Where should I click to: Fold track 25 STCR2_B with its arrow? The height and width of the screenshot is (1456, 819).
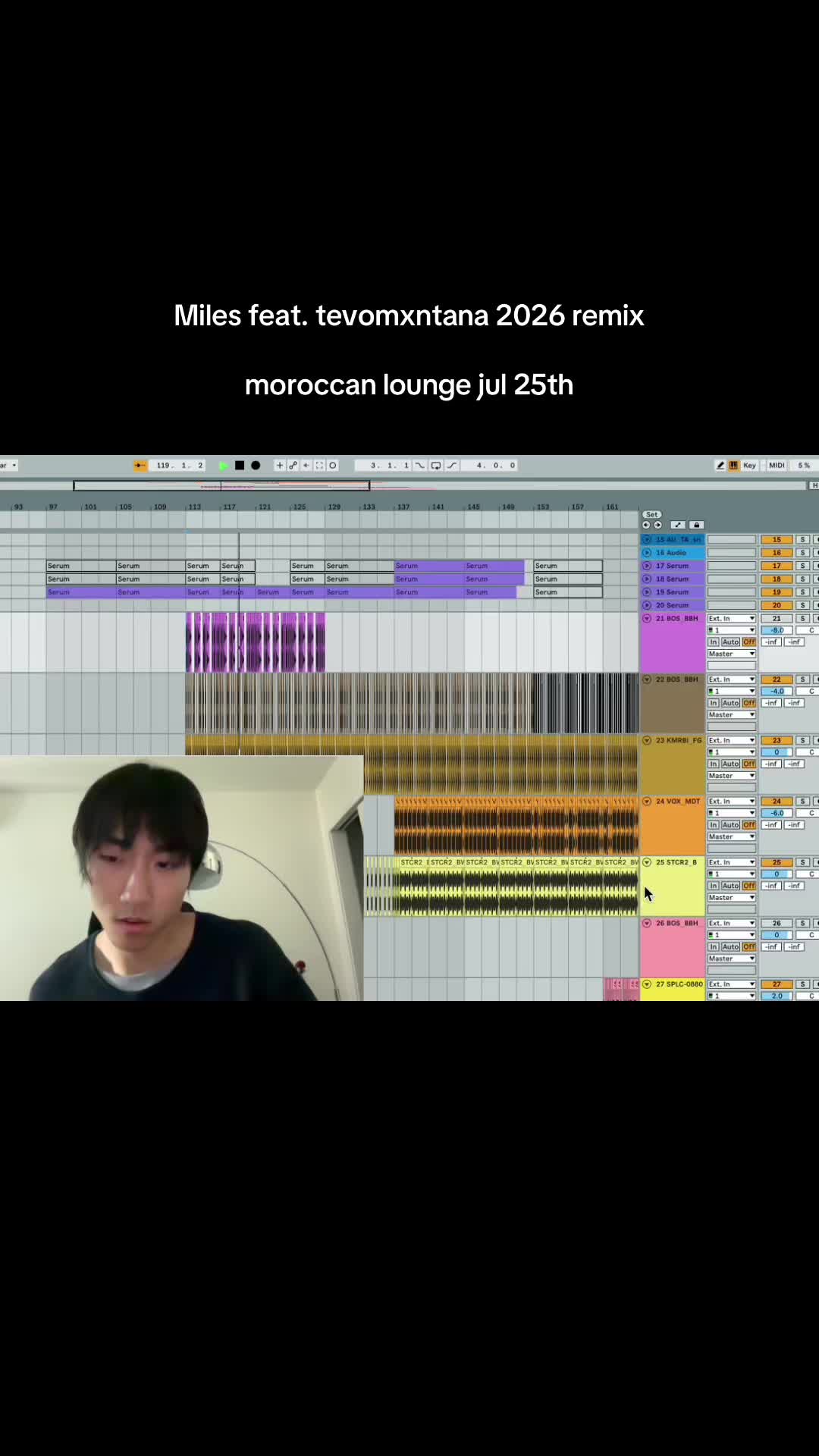point(647,862)
